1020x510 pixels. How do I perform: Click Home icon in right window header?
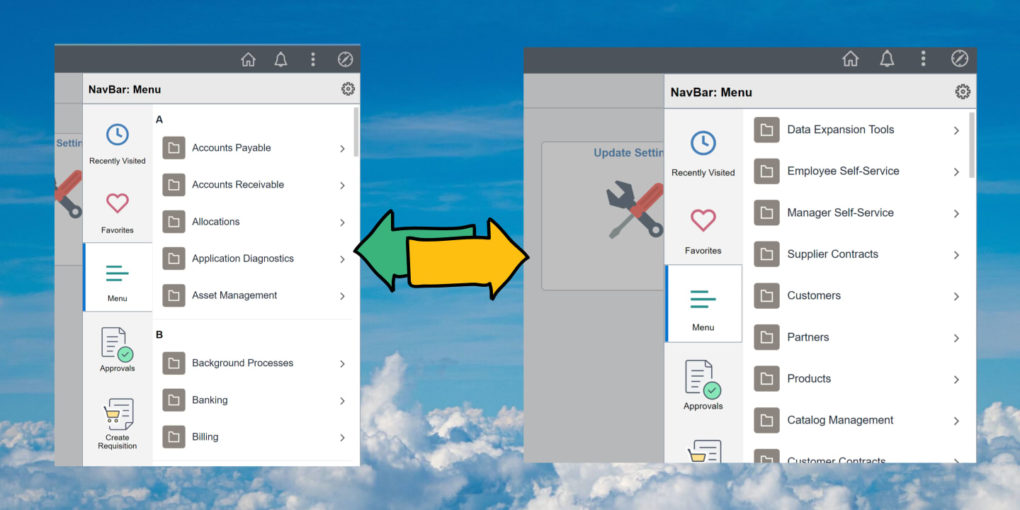tap(850, 59)
